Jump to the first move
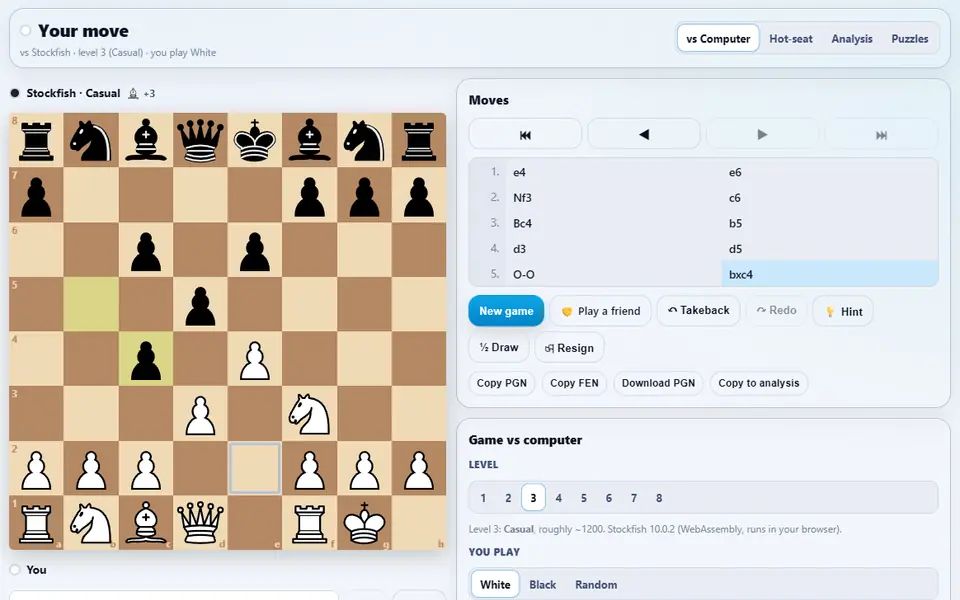 coord(525,135)
